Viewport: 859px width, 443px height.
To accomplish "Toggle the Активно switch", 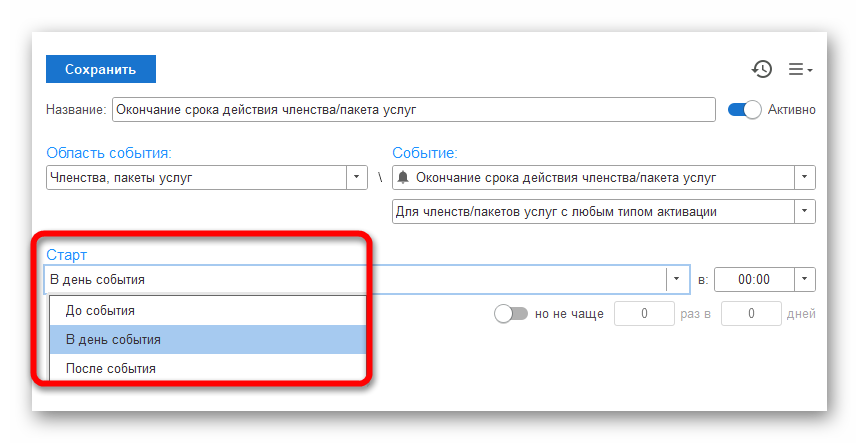I will 744,110.
